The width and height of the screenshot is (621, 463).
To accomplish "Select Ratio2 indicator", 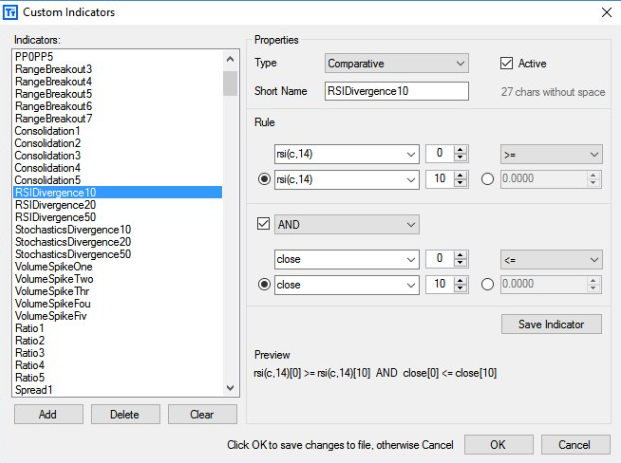I will (117, 340).
